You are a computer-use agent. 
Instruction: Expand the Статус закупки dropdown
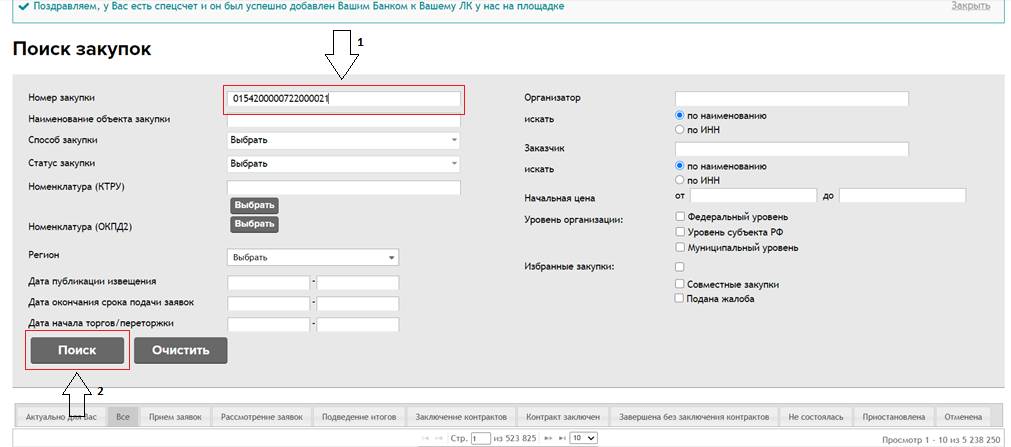point(343,163)
